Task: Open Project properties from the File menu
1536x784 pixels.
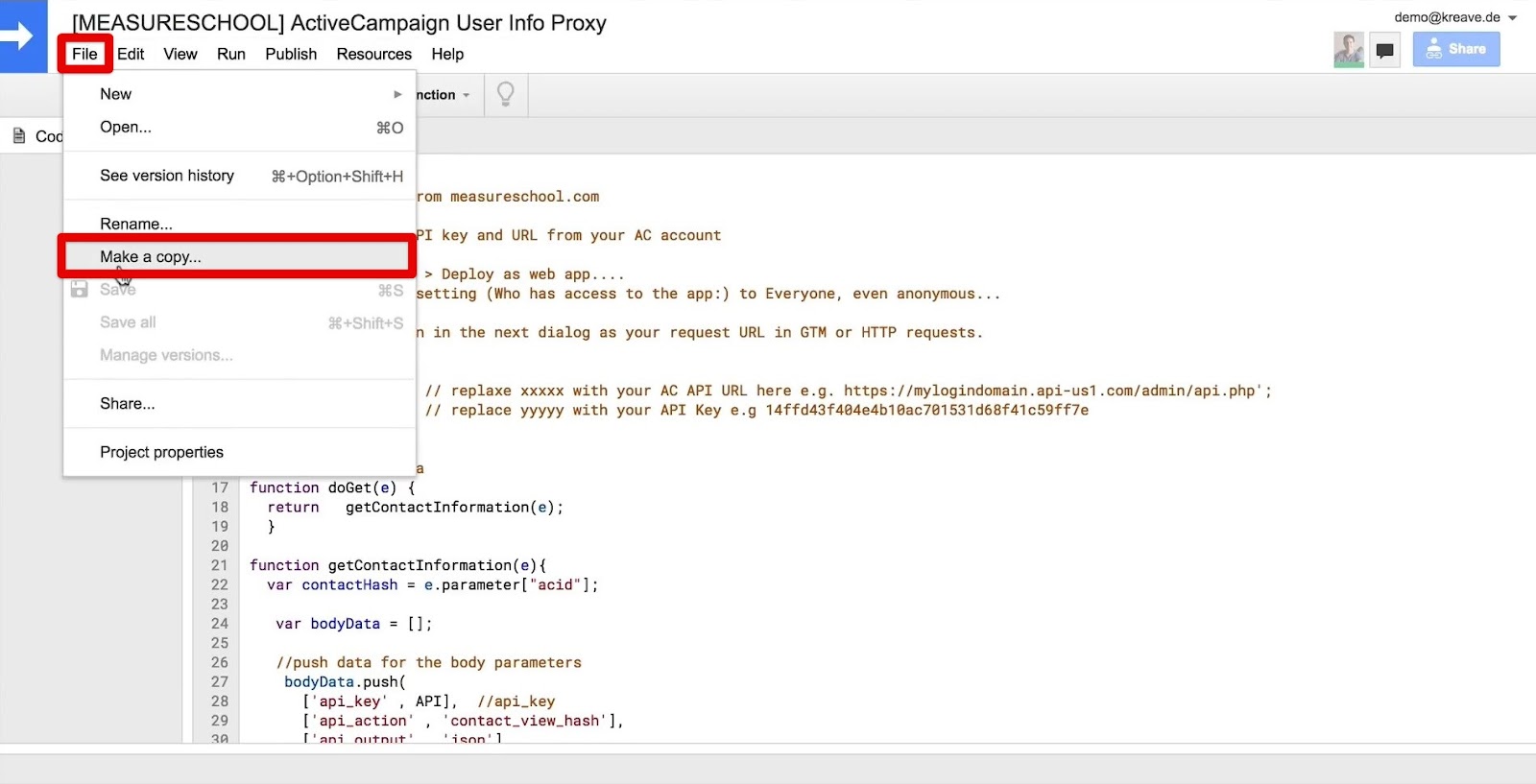Action: click(x=240, y=452)
